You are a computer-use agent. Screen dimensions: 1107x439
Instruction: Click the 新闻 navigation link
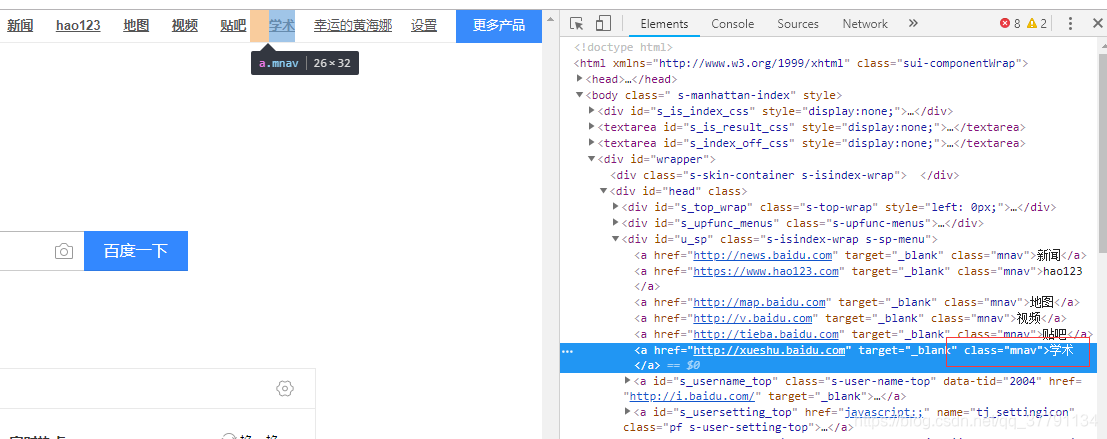point(20,25)
